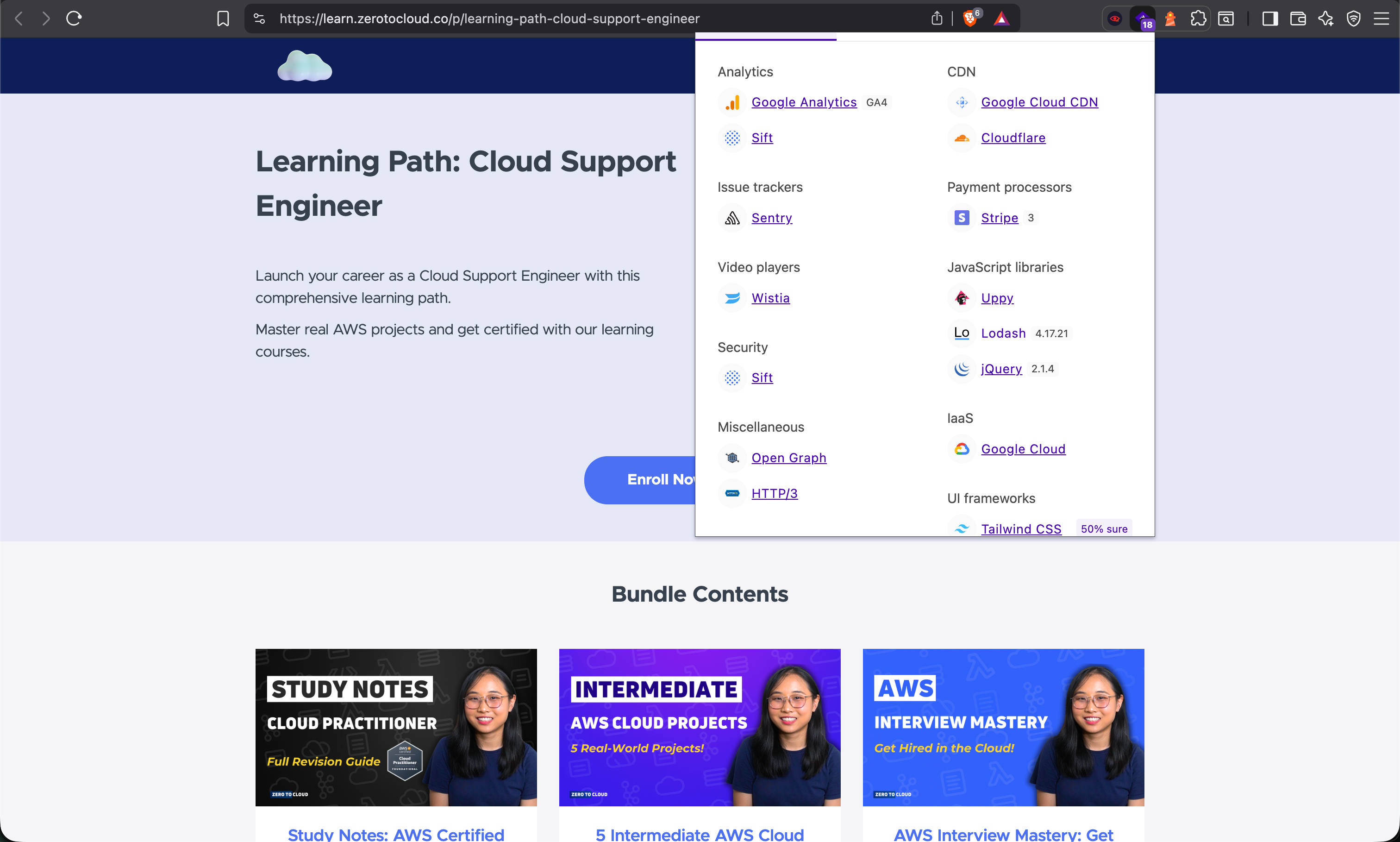Toggle the browser sidebar panel
Screen dimensions: 1400x842
point(1270,19)
